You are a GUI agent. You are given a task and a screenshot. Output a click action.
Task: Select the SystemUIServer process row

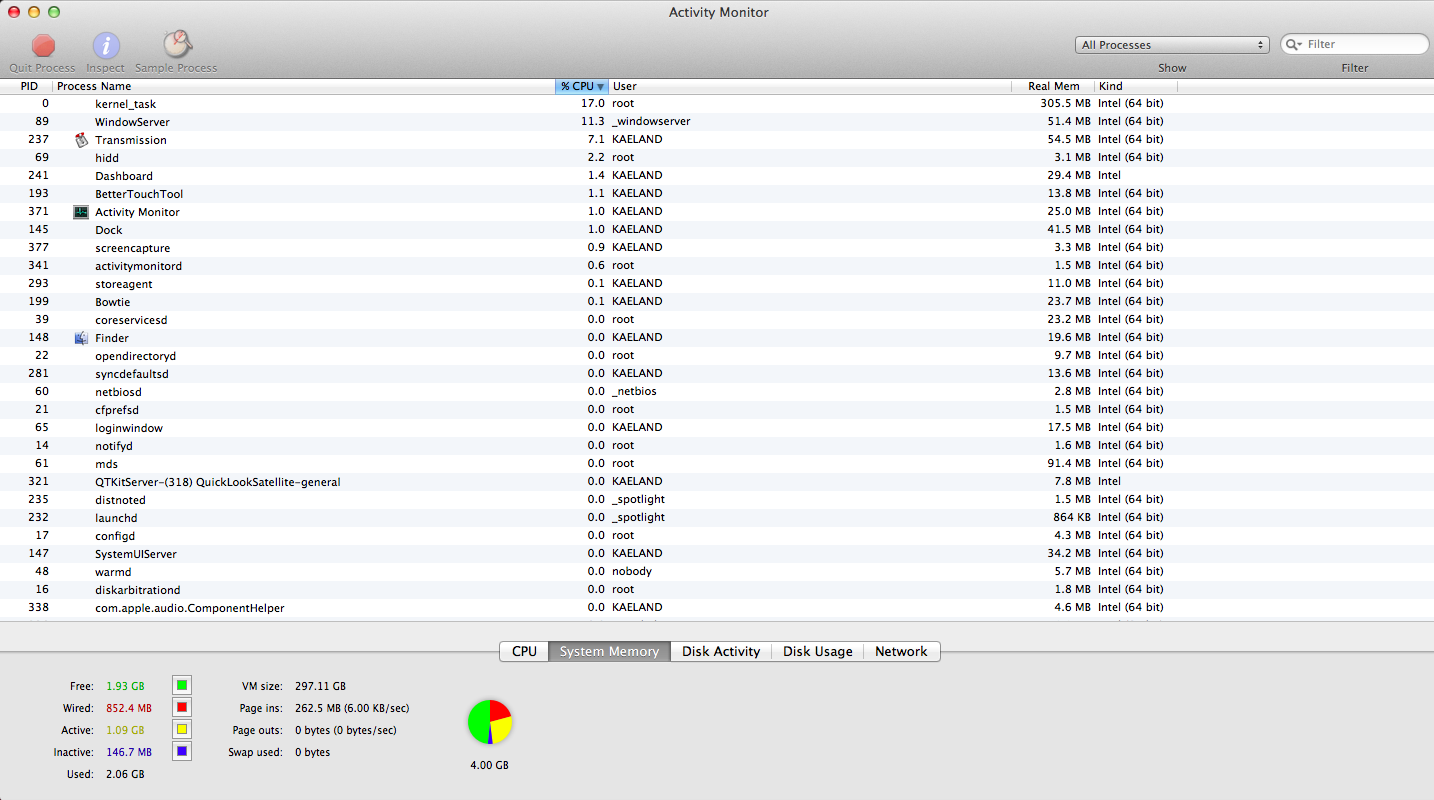point(717,554)
